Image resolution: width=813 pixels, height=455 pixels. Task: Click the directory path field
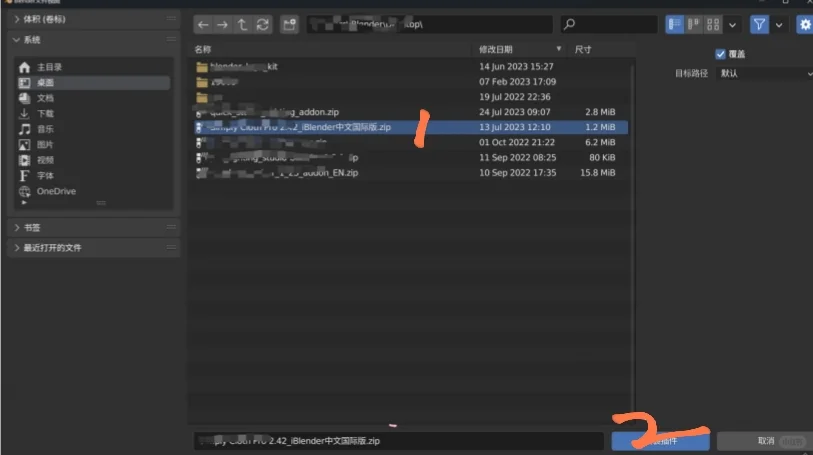click(430, 24)
